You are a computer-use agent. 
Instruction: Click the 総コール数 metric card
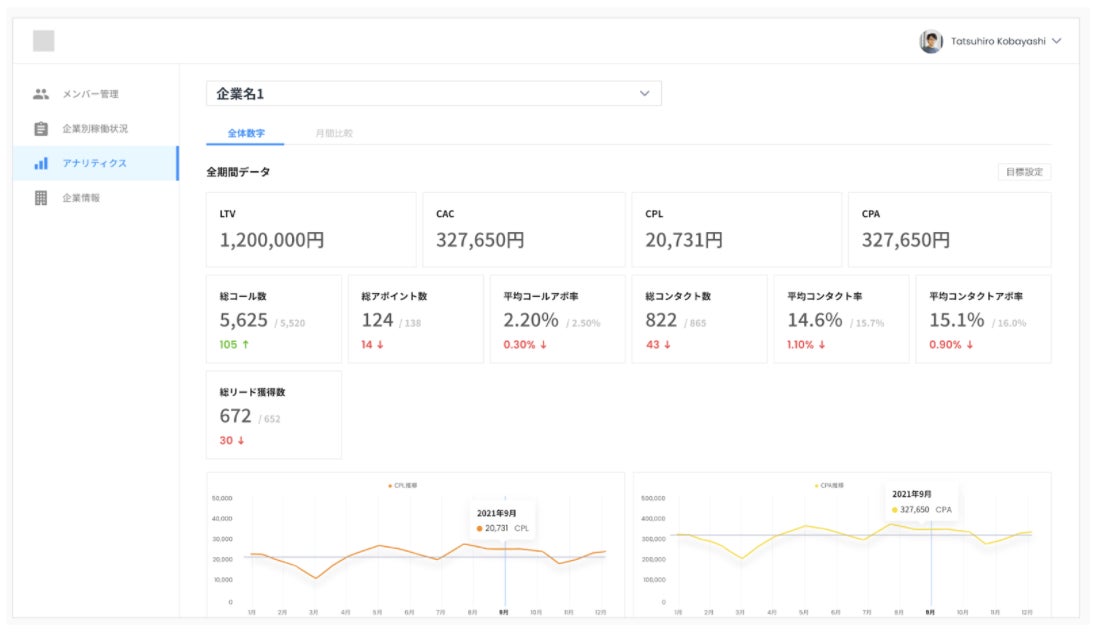click(x=273, y=319)
